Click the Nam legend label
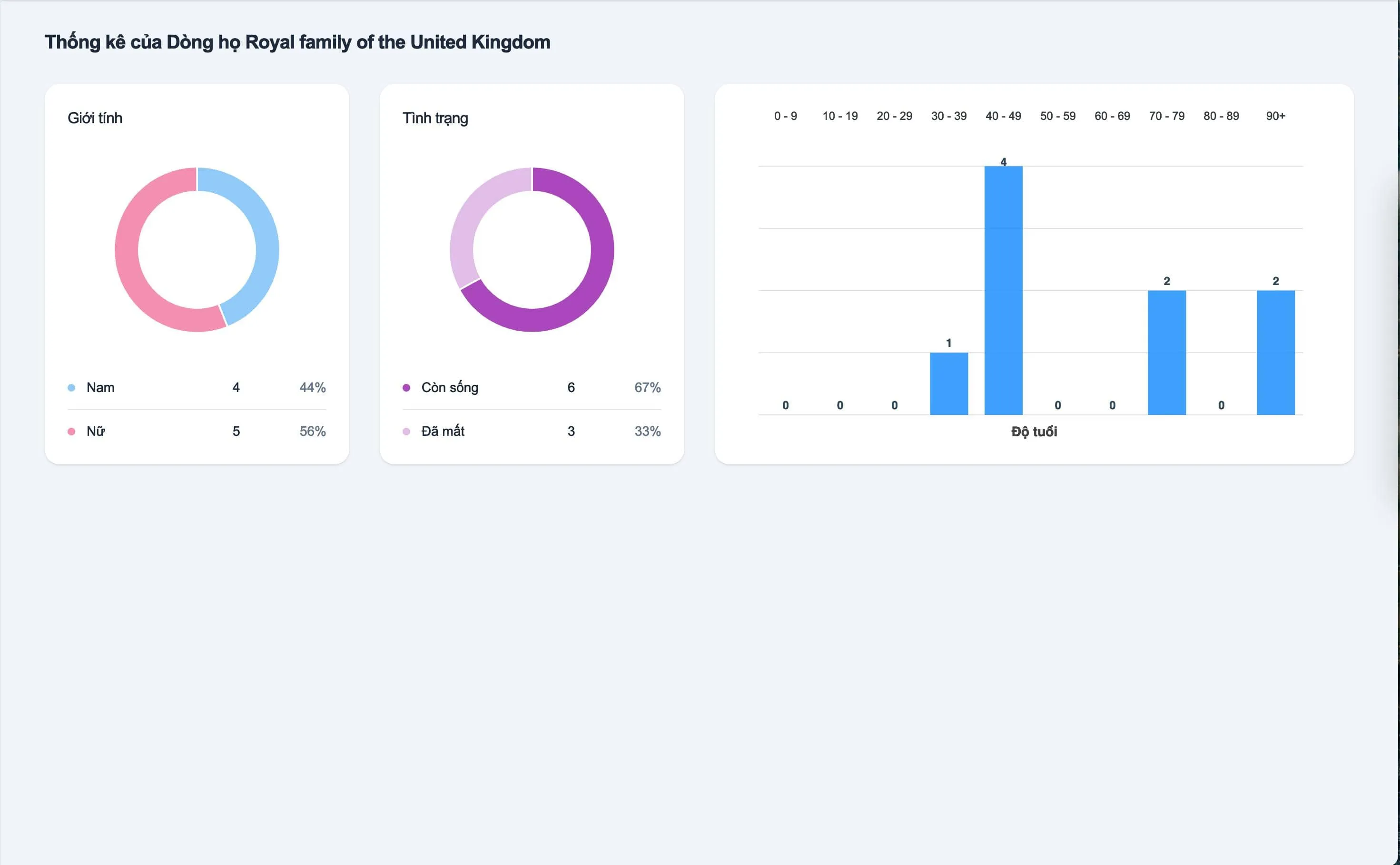 (x=100, y=388)
